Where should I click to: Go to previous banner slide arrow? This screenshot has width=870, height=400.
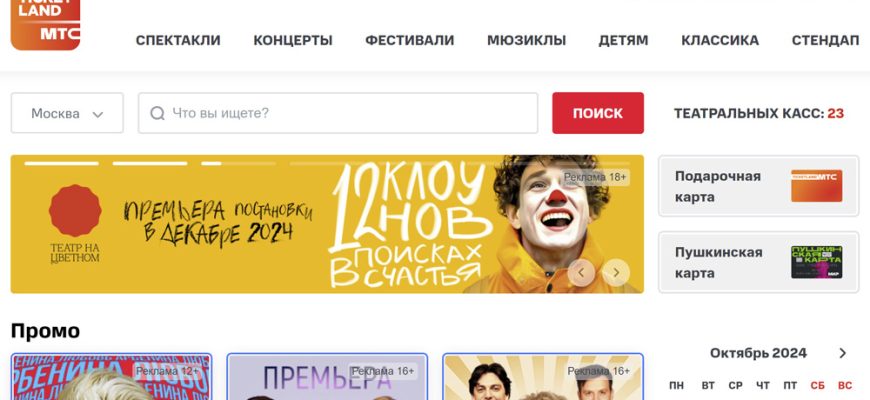581,272
